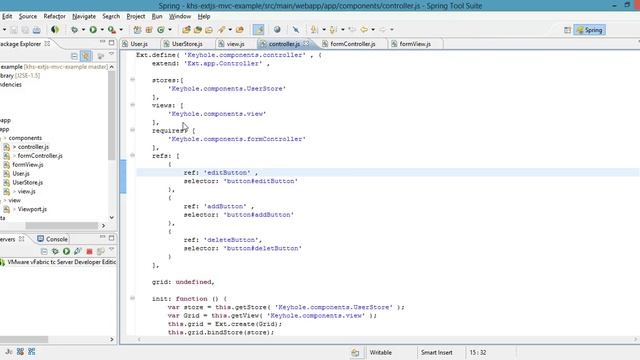Open Package Explorer view menu triangle

click(111, 54)
